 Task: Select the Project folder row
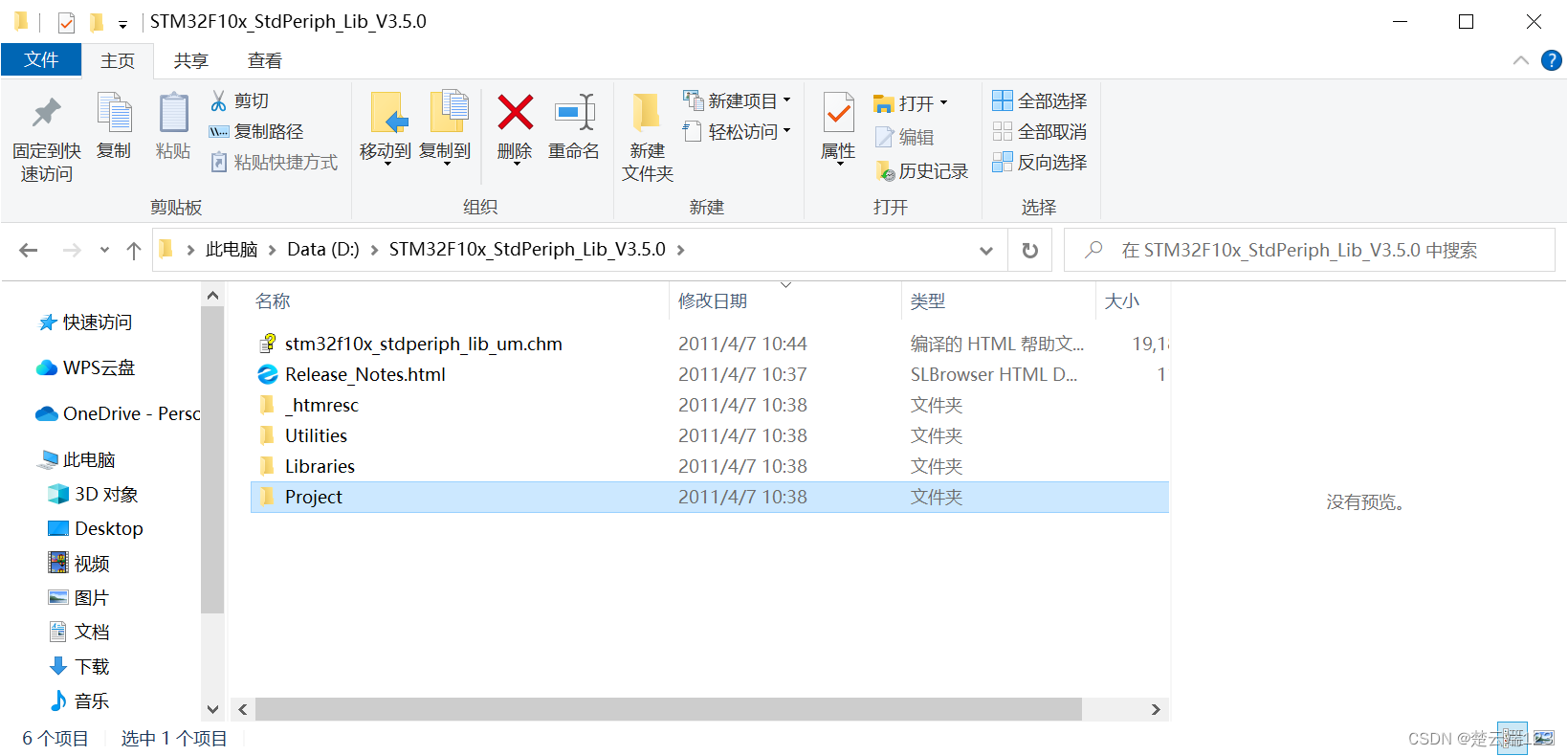[709, 497]
